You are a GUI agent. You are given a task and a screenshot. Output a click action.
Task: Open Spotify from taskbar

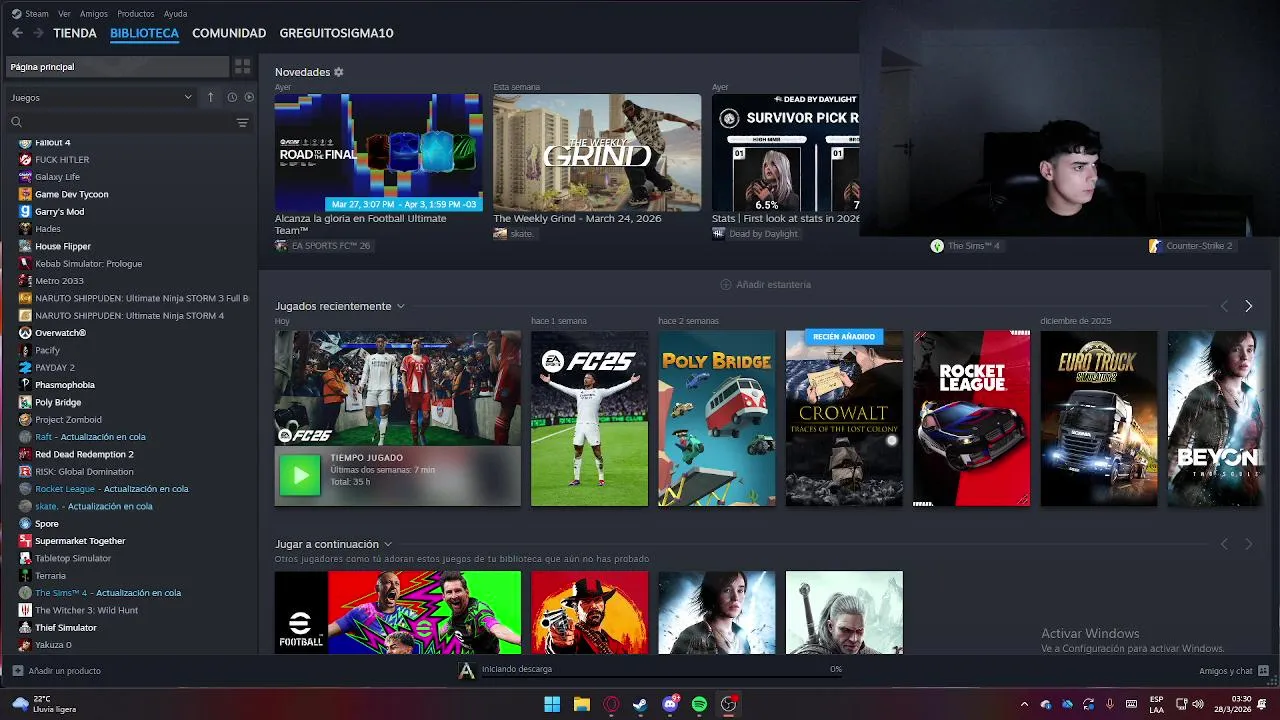[x=699, y=704]
